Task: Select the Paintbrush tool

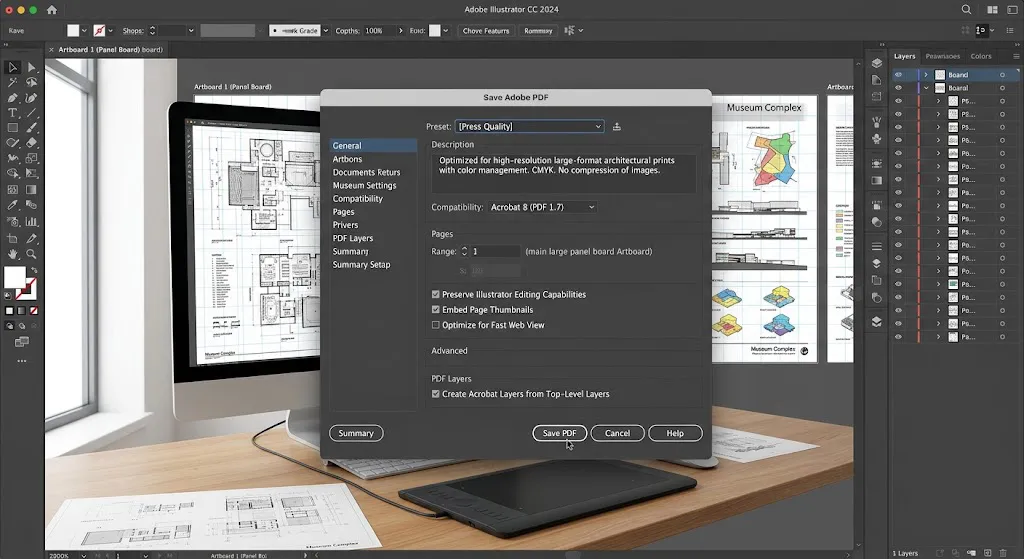Action: (31, 128)
